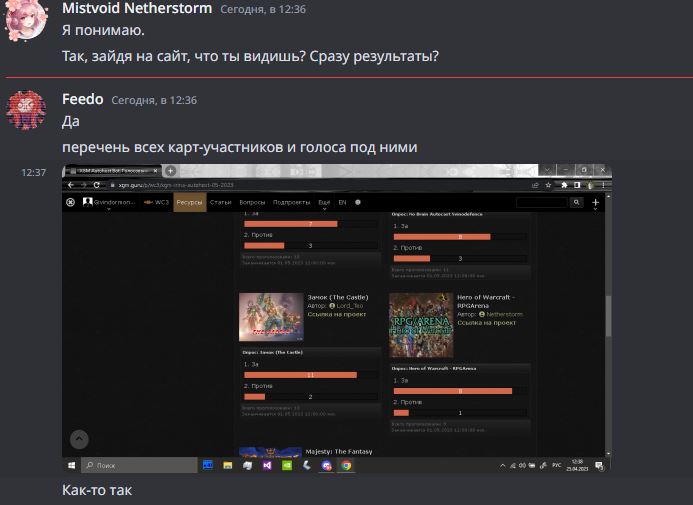This screenshot has width=693, height=505.
Task: Bookmark the page with the star icon
Action: coord(548,185)
